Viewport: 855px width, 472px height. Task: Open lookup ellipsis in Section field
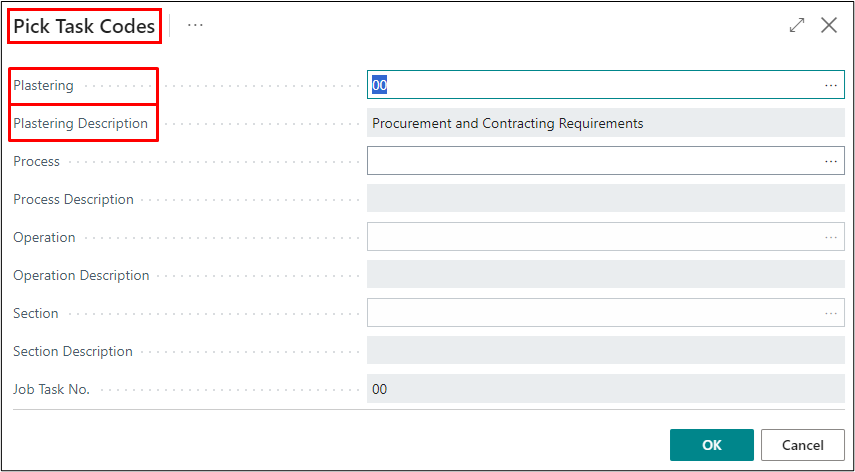(x=831, y=313)
